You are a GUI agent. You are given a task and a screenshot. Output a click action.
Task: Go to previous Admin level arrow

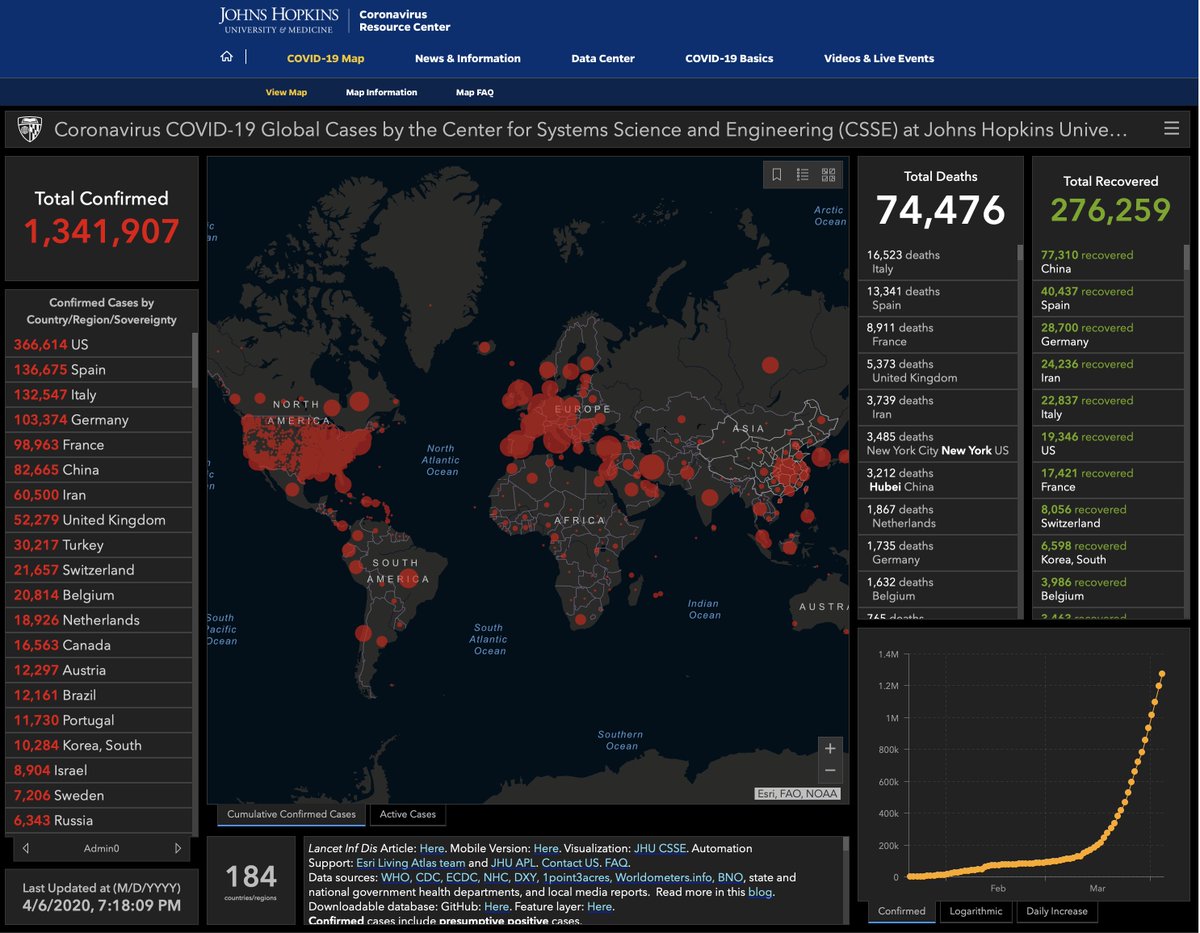tap(26, 848)
